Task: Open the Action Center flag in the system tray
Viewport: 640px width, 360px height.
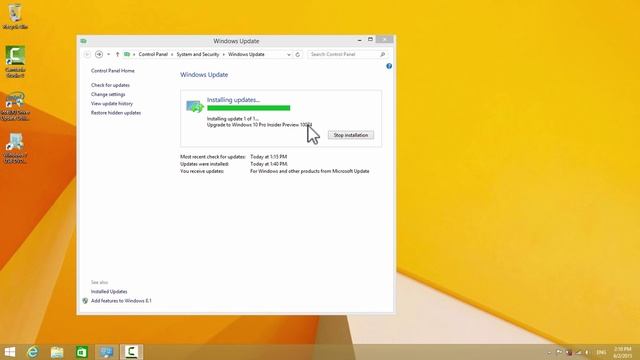Action: [559, 352]
